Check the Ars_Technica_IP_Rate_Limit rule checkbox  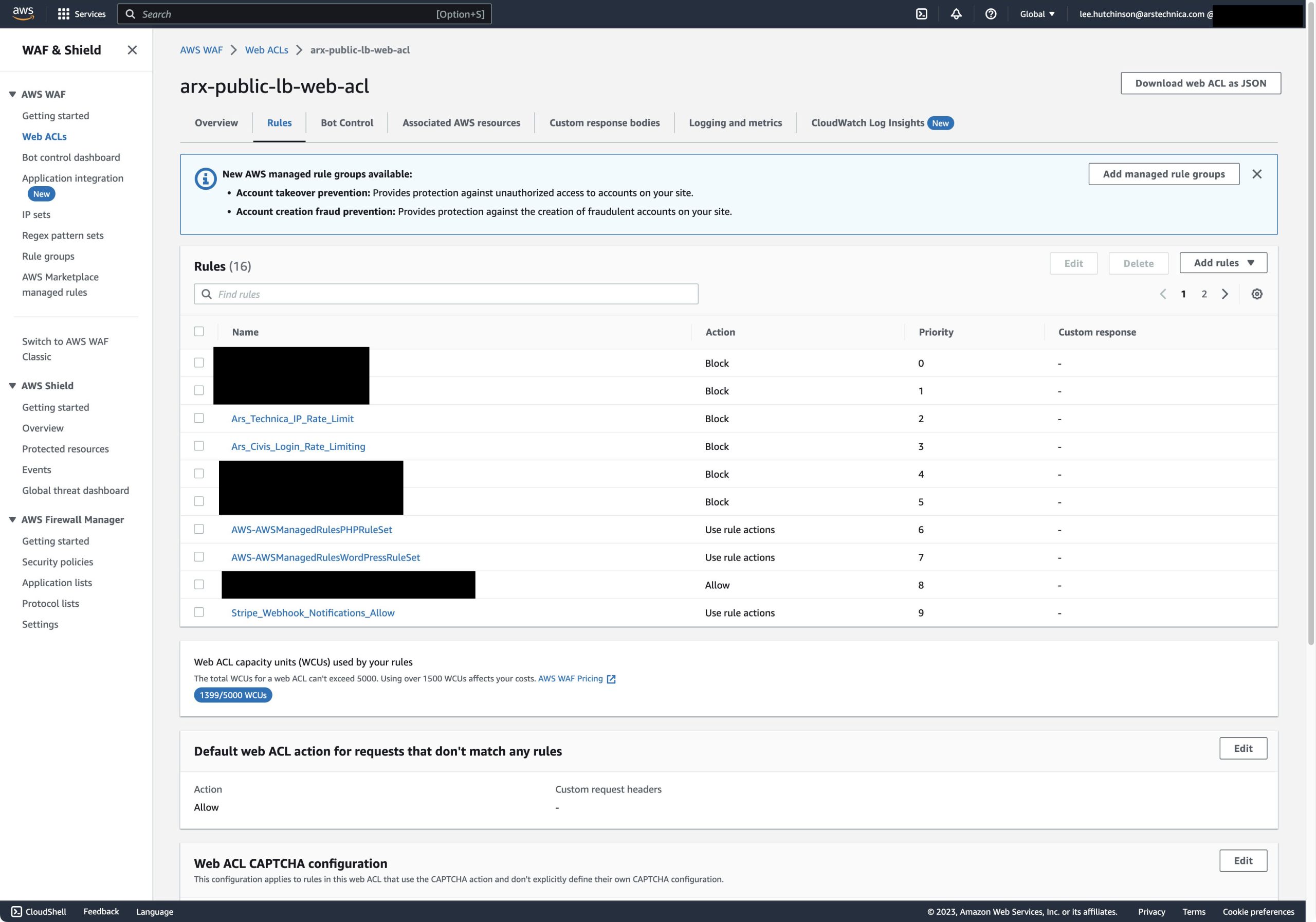(199, 418)
